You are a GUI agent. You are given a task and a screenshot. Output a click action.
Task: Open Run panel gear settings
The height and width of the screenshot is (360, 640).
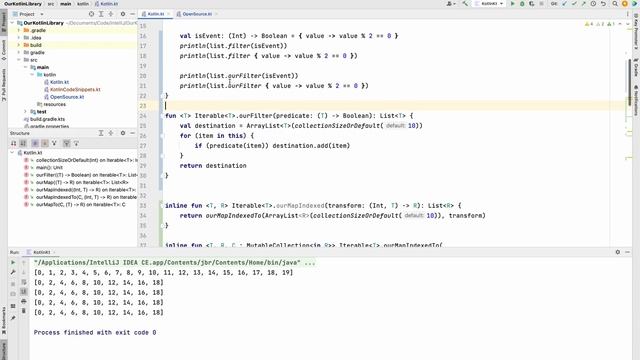618,252
